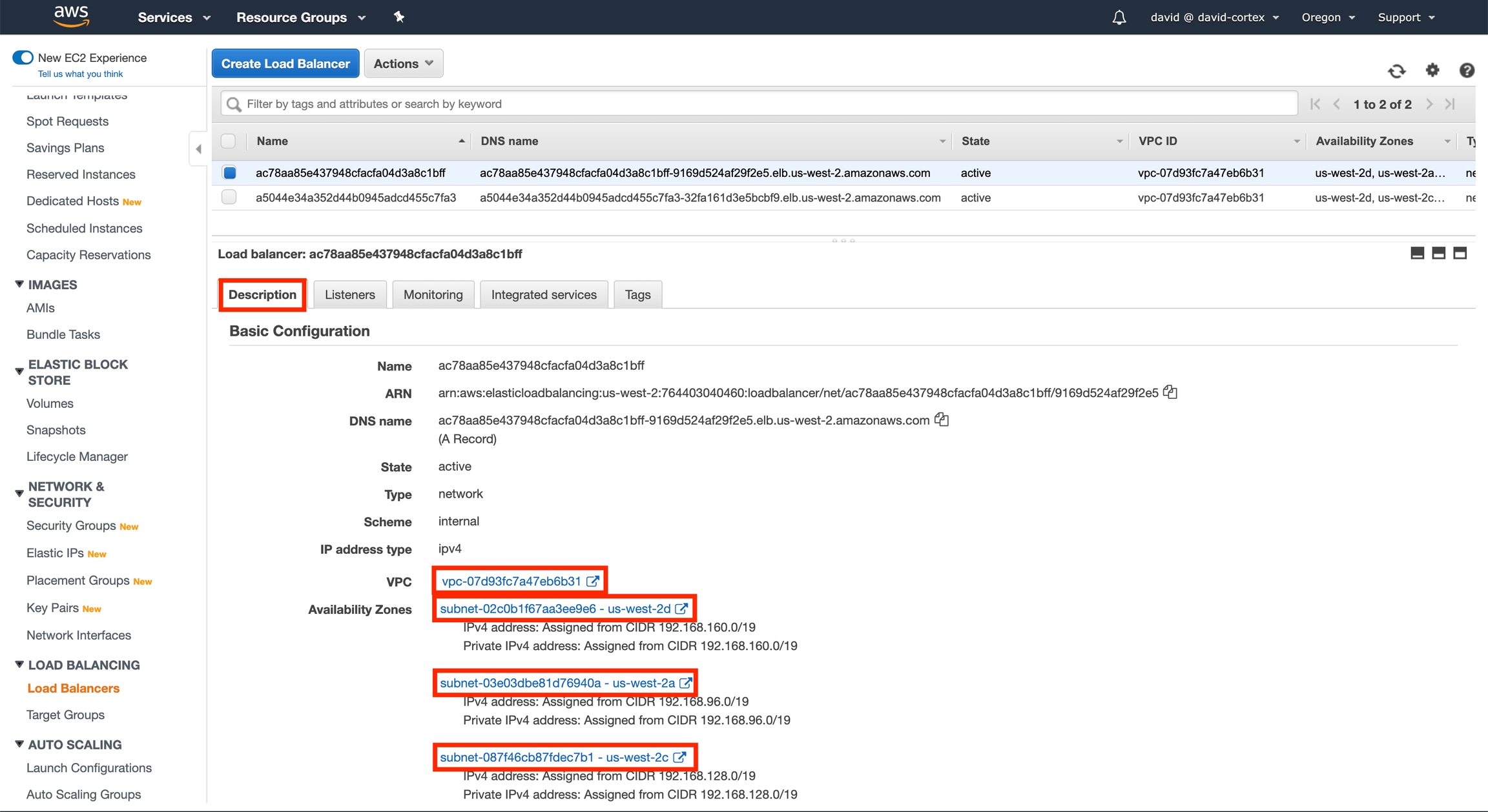Screen dimensions: 1488x812
Task: Open table settings gear icon
Action: point(1432,70)
